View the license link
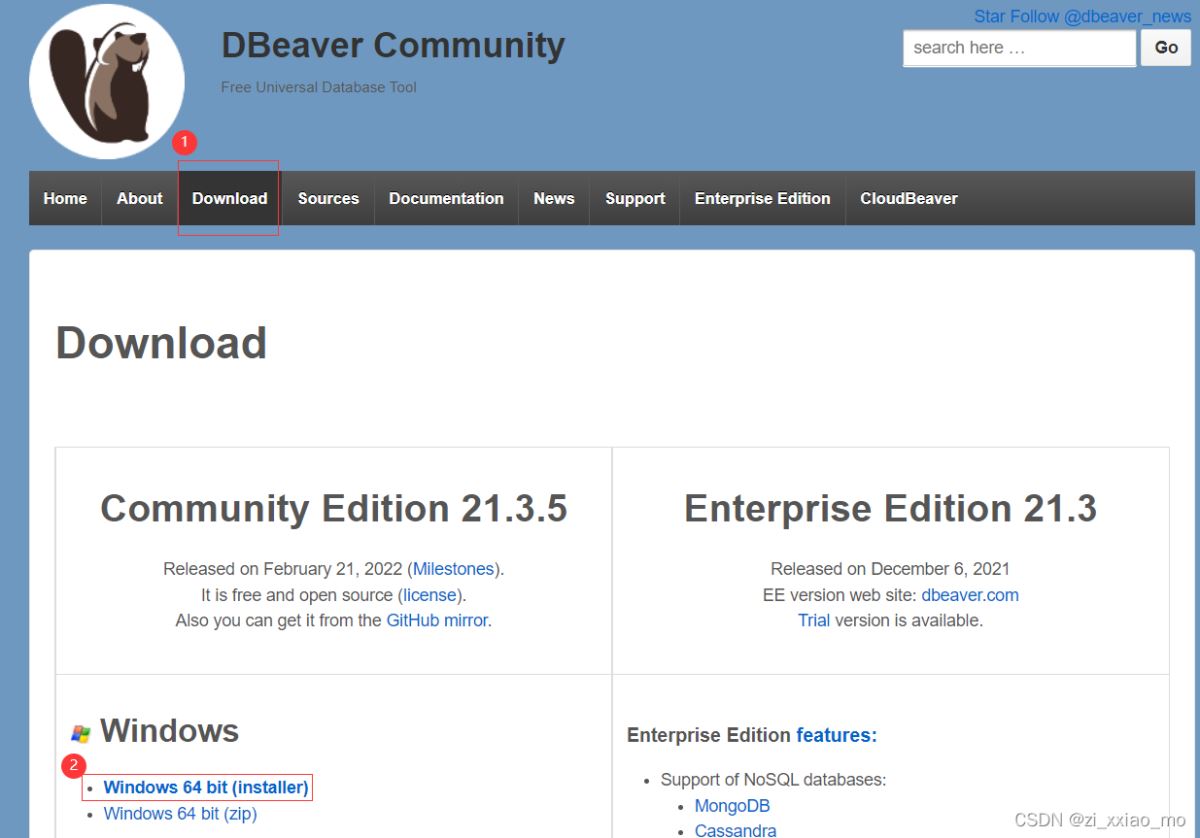Viewport: 1200px width, 838px height. click(430, 594)
